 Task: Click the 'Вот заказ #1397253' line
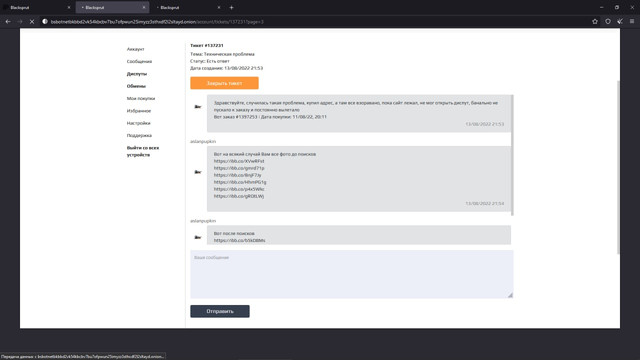[x=270, y=117]
